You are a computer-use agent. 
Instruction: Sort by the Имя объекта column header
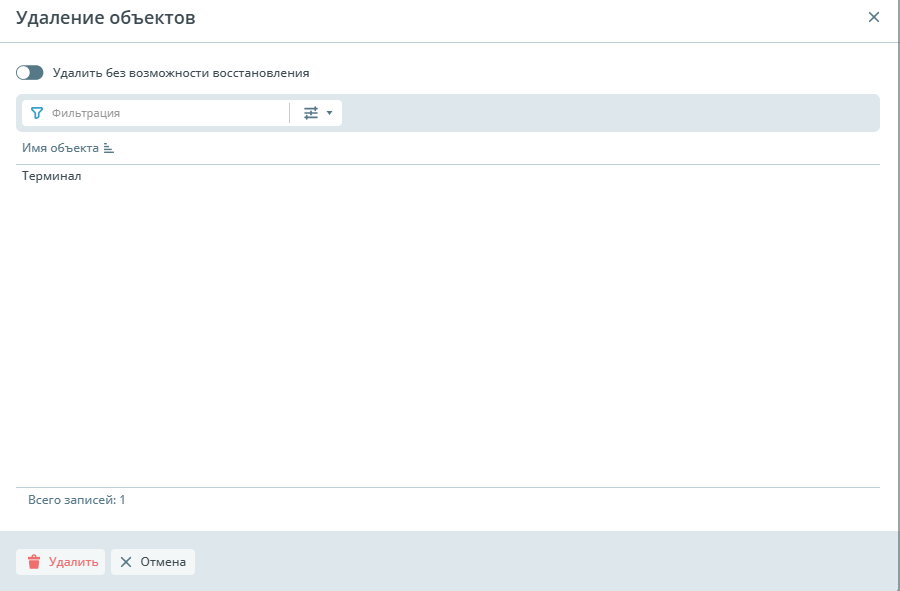coord(60,148)
